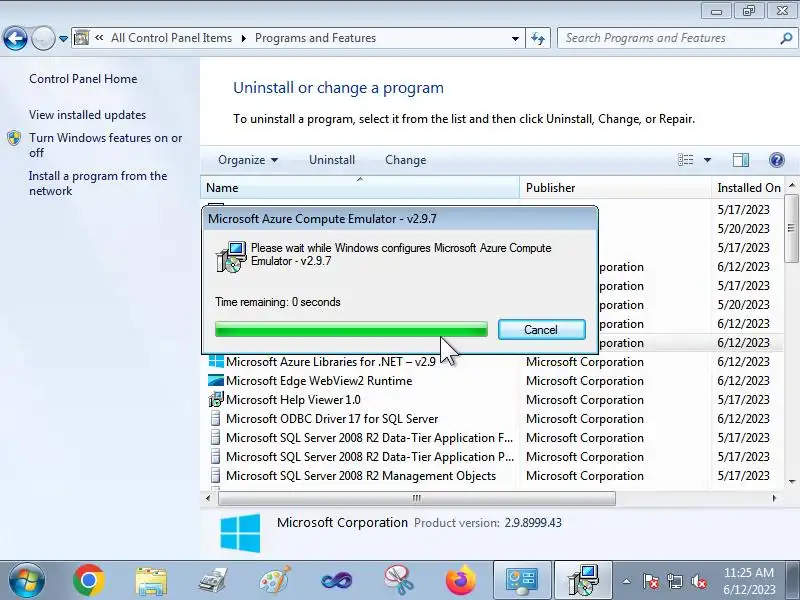800x600 pixels.
Task: Open Windows Explorer from the taskbar
Action: tap(151, 581)
